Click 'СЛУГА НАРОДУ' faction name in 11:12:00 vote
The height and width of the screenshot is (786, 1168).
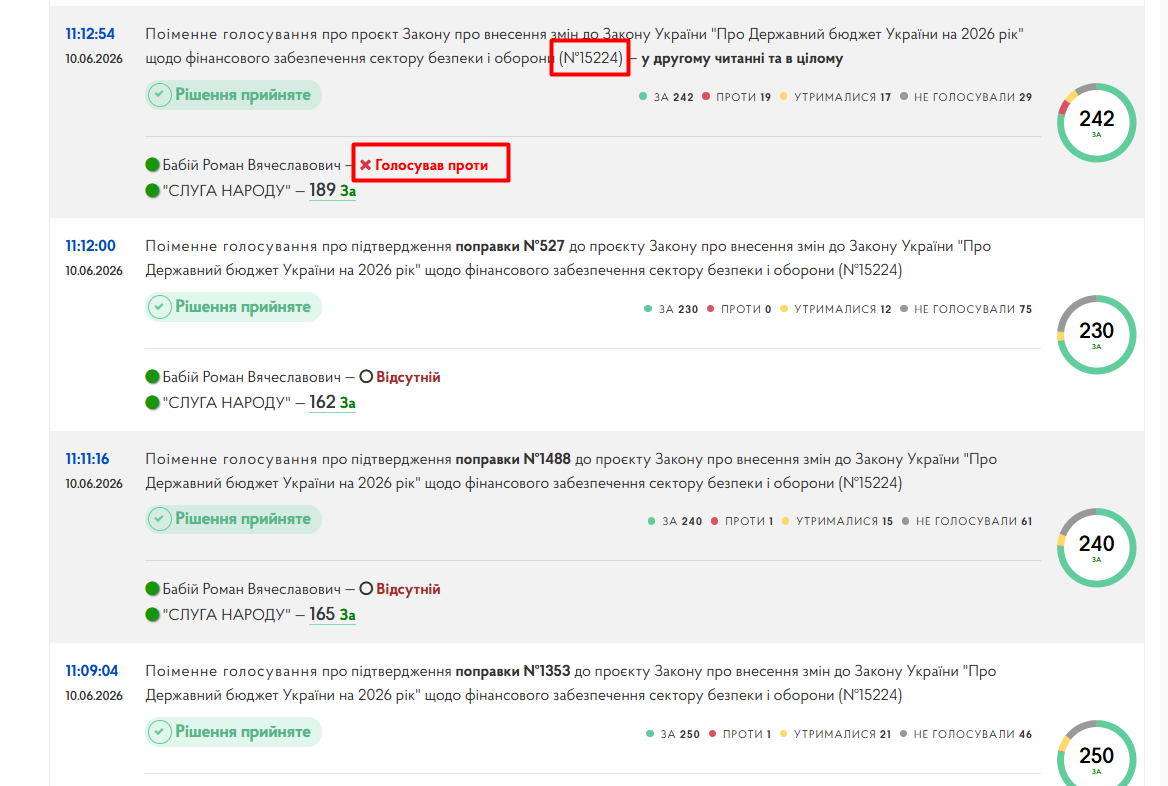[x=226, y=403]
